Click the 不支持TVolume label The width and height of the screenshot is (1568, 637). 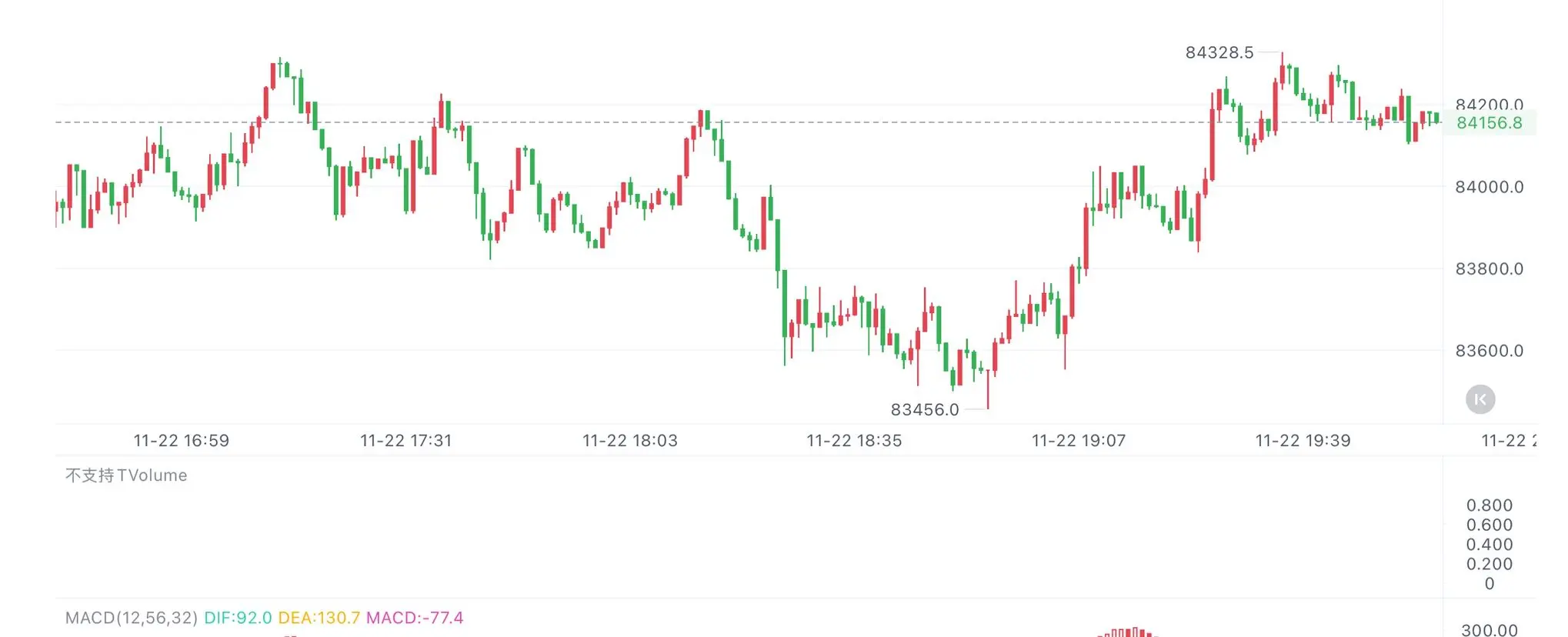(x=126, y=475)
